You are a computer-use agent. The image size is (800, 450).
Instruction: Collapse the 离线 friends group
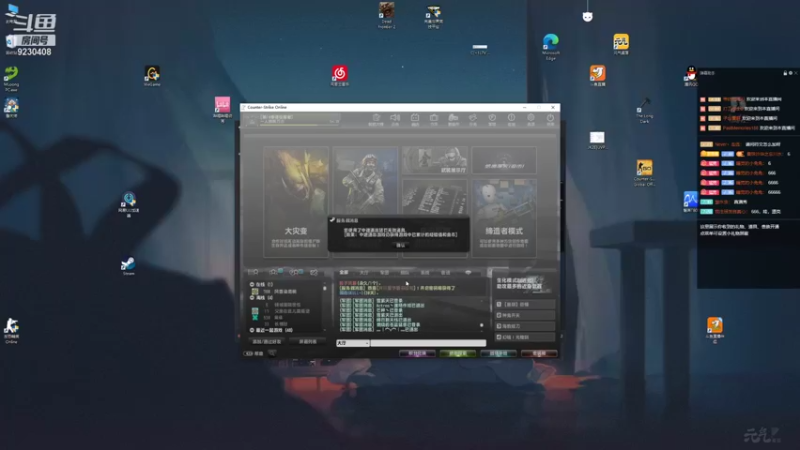(252, 297)
